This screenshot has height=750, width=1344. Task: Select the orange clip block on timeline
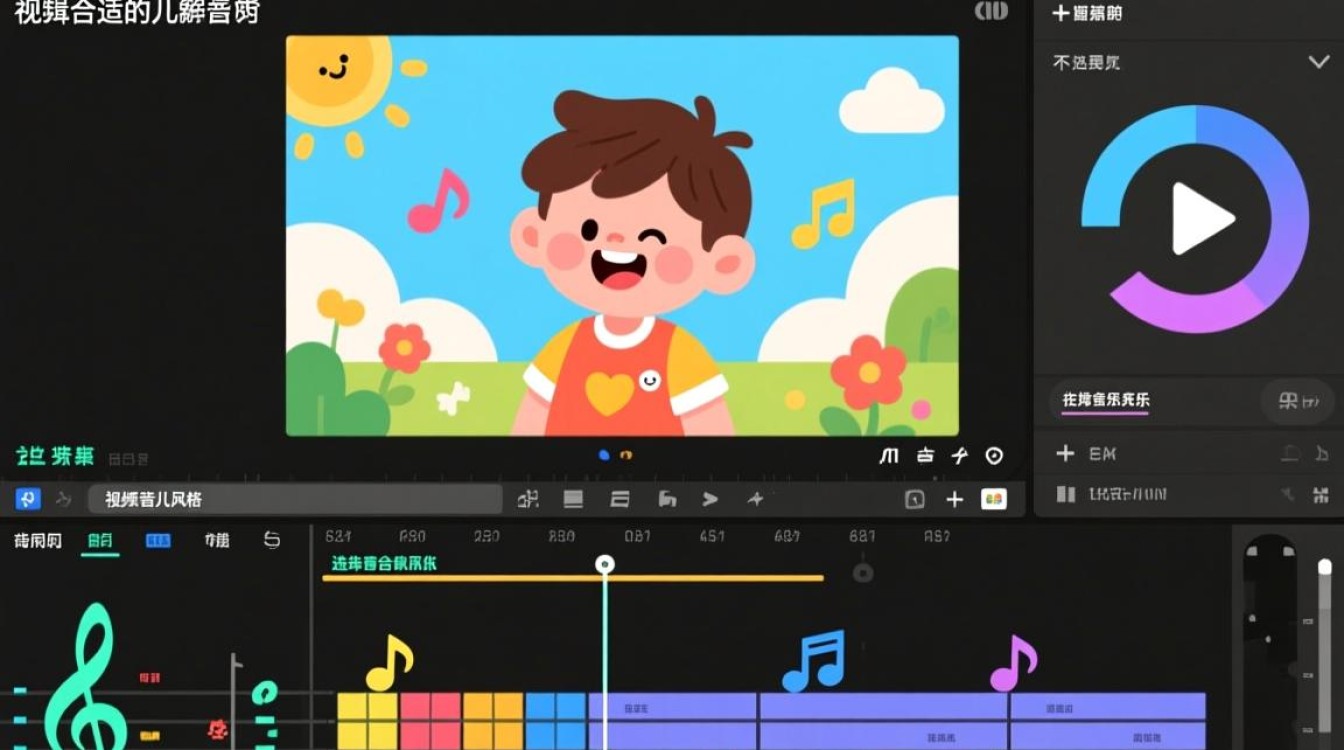[494, 721]
